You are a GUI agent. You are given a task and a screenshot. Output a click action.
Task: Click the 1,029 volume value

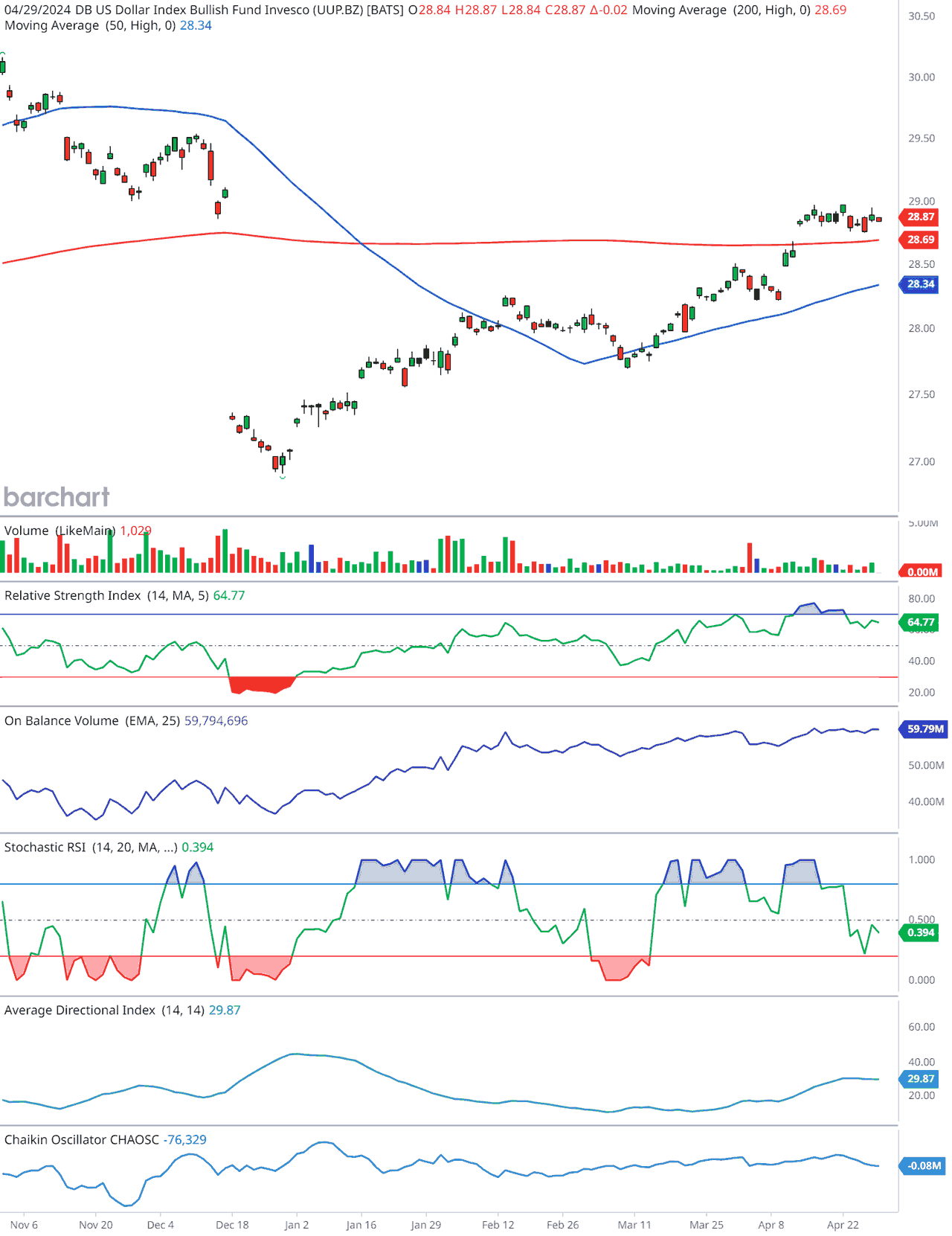click(136, 531)
